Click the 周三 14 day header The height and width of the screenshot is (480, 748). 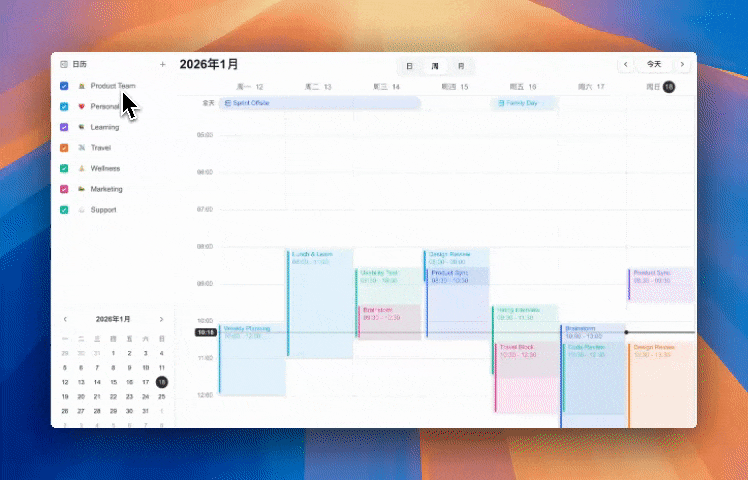[386, 87]
